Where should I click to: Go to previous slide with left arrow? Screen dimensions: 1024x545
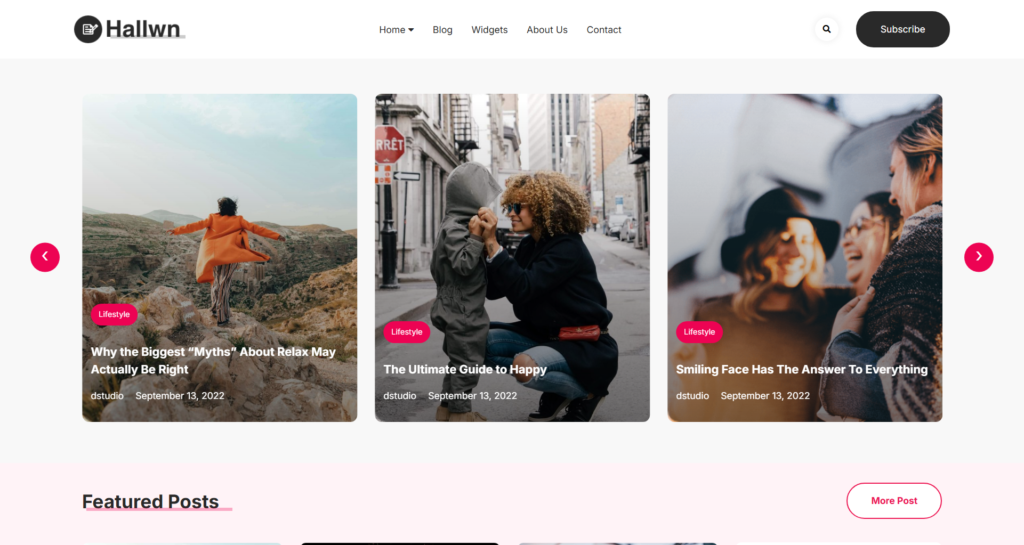point(45,257)
